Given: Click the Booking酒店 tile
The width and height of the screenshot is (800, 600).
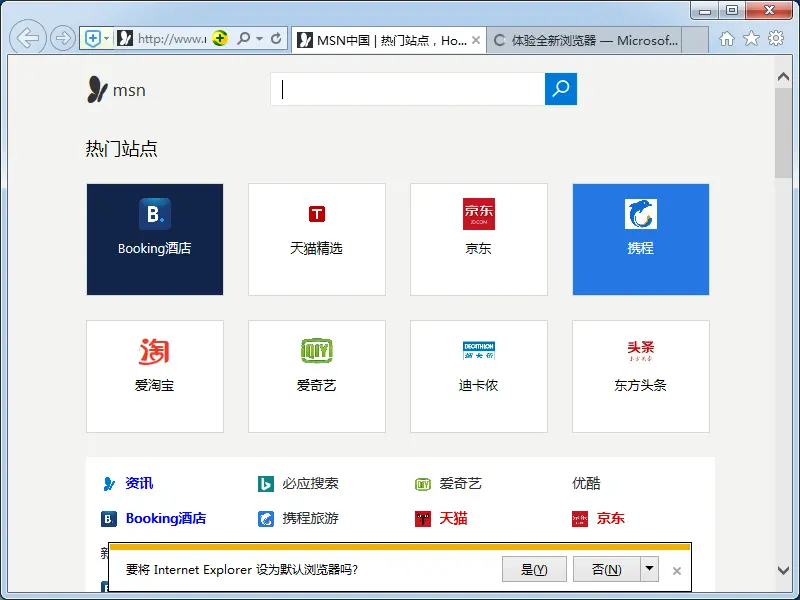Looking at the screenshot, I should (155, 239).
